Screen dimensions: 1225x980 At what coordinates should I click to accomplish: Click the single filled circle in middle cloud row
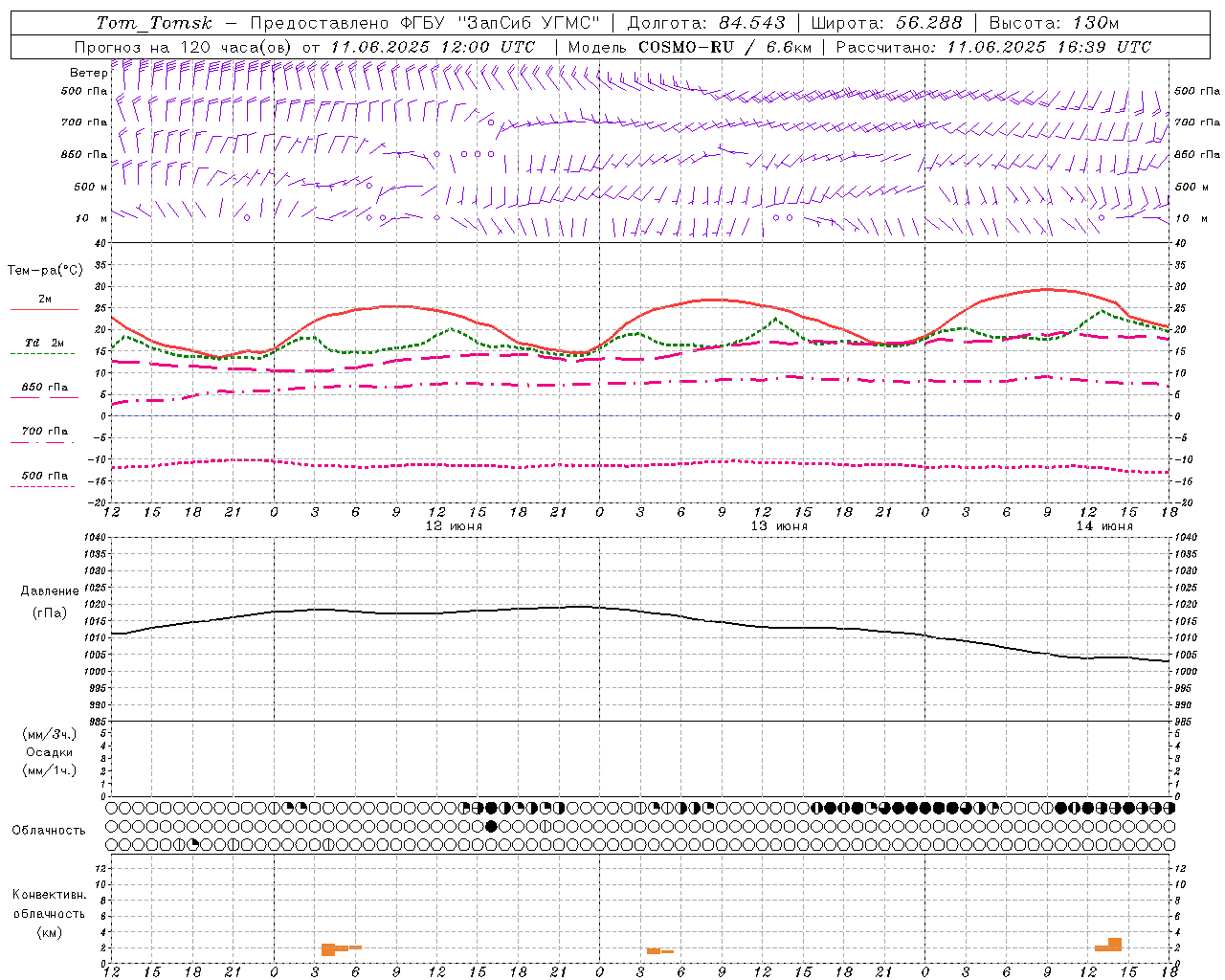tap(491, 826)
